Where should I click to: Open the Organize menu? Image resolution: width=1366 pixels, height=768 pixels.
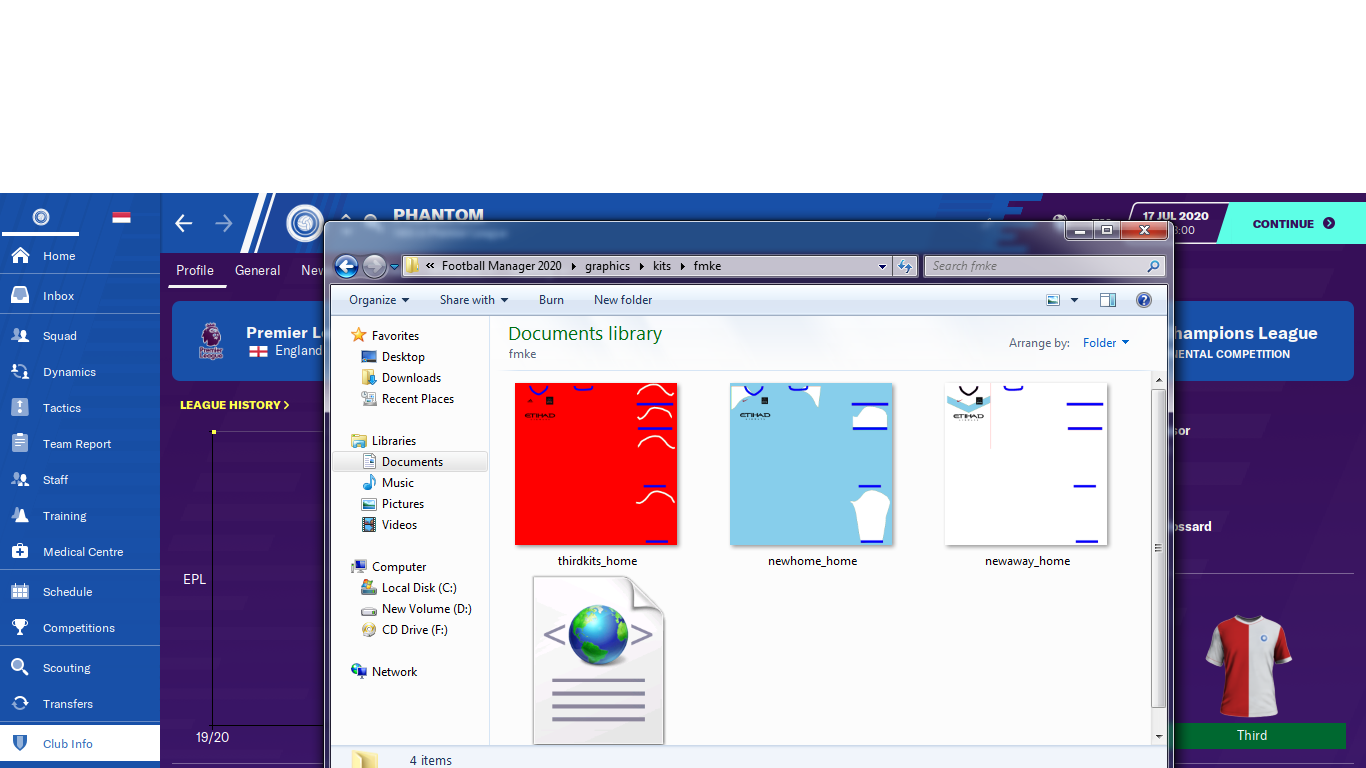point(379,300)
